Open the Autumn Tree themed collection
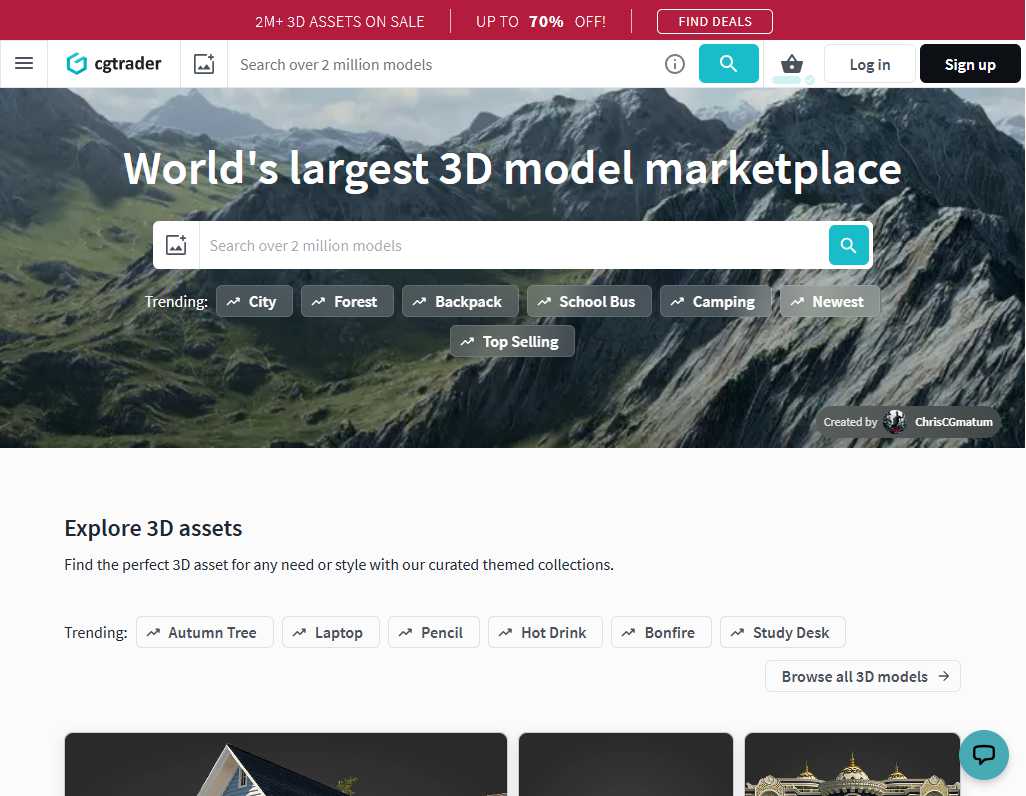1026x796 pixels. pos(204,632)
